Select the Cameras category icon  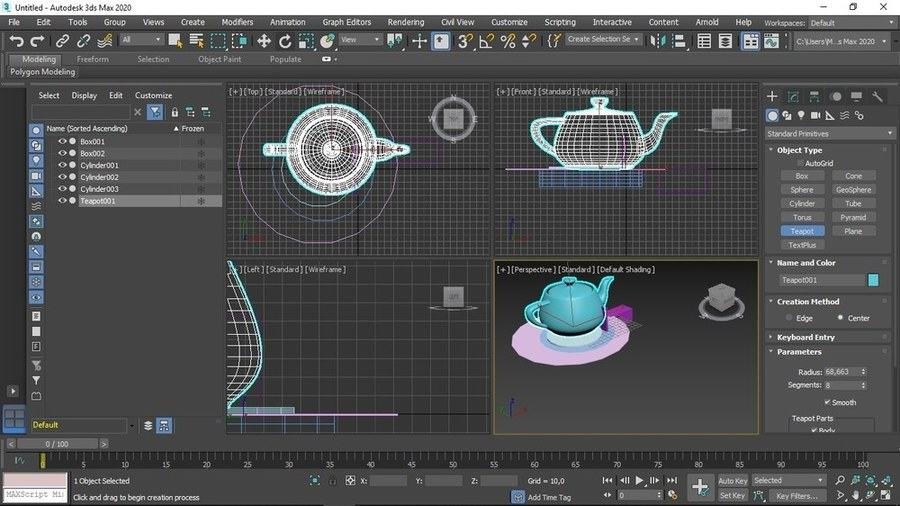pos(816,115)
